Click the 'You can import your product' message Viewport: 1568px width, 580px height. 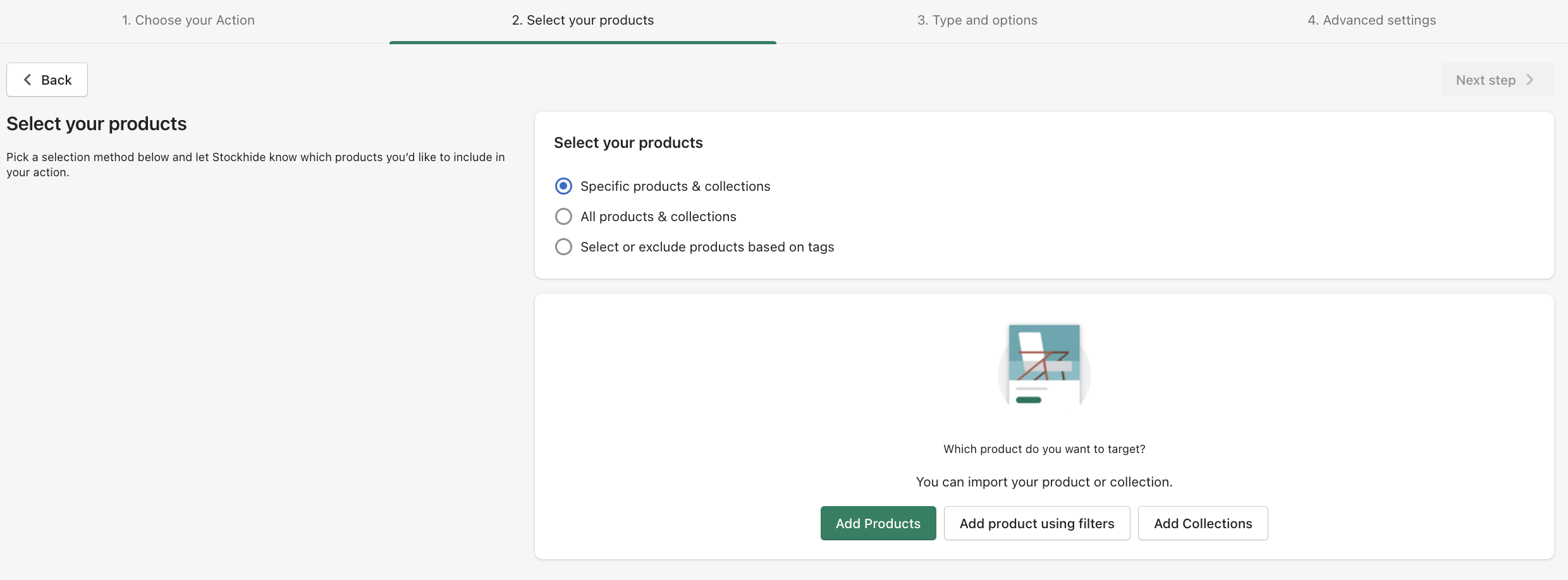pos(1044,482)
